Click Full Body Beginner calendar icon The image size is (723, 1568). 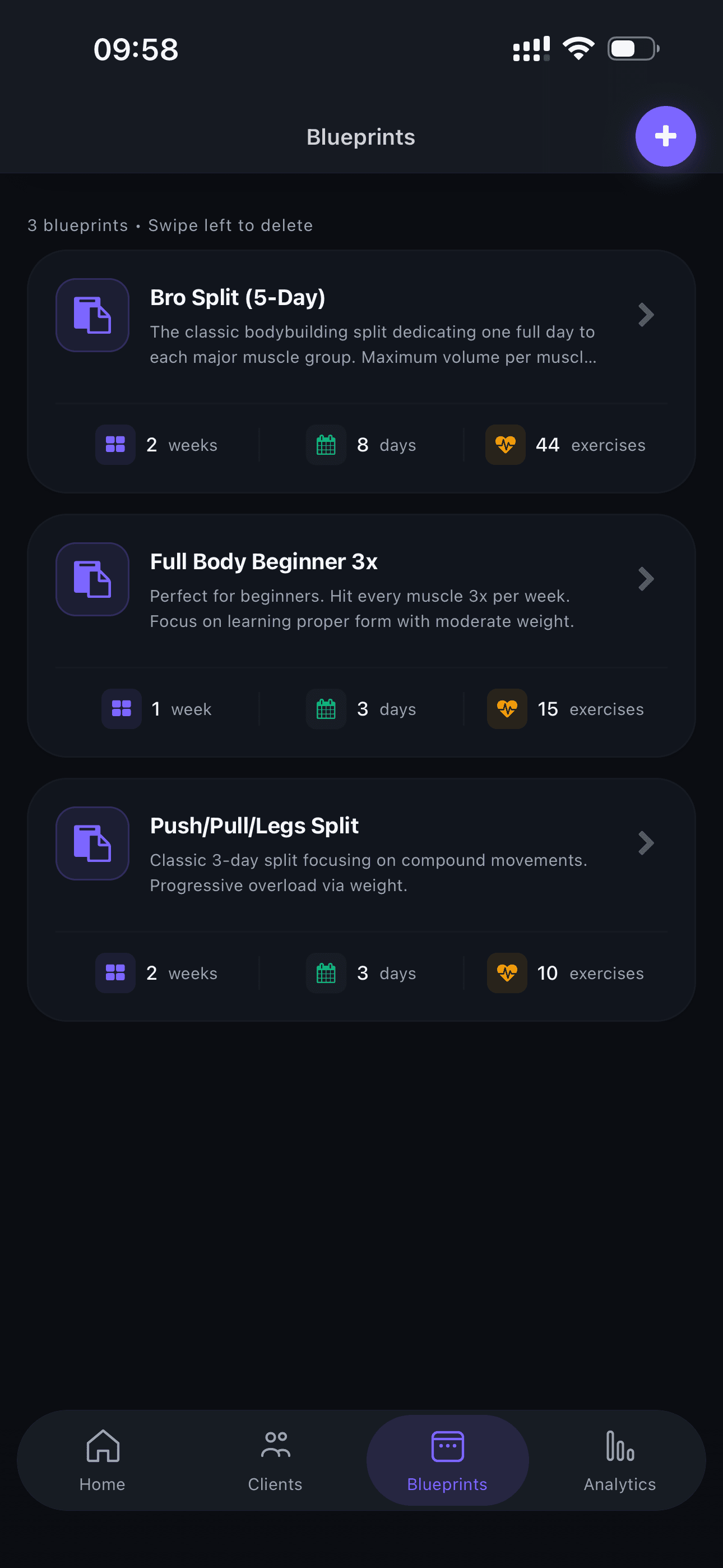coord(326,709)
